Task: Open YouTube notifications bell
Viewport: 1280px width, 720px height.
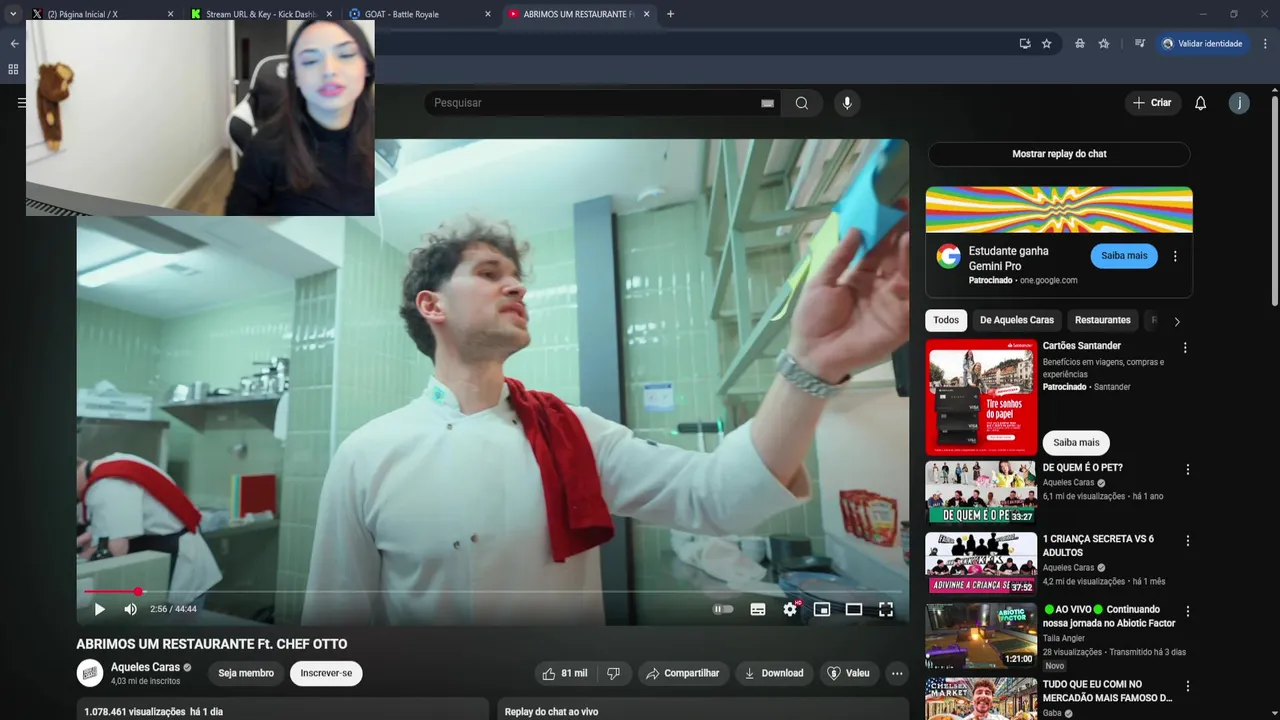Action: (1201, 103)
